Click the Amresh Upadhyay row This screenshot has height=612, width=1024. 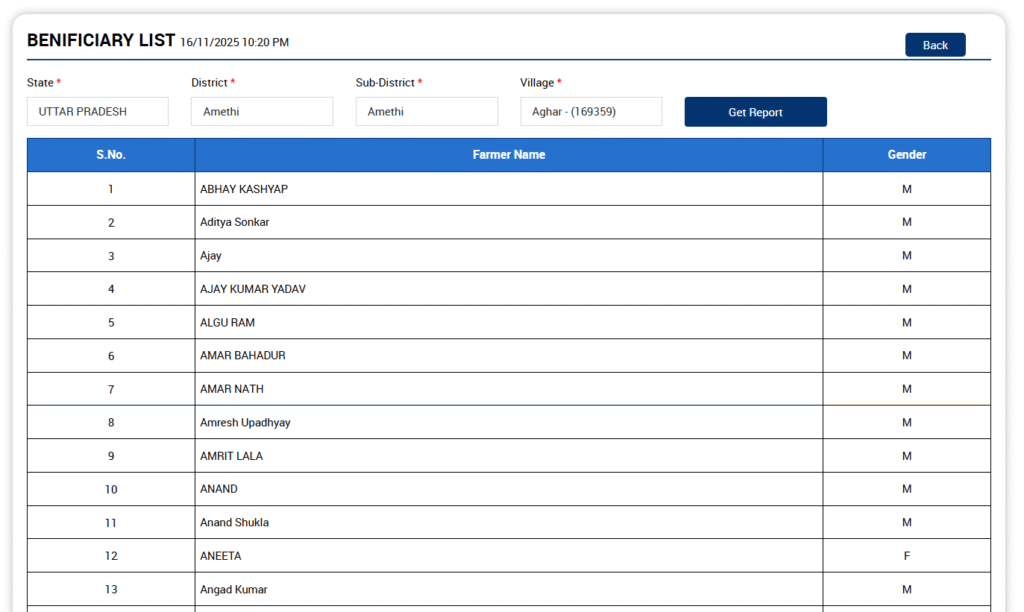245,423
